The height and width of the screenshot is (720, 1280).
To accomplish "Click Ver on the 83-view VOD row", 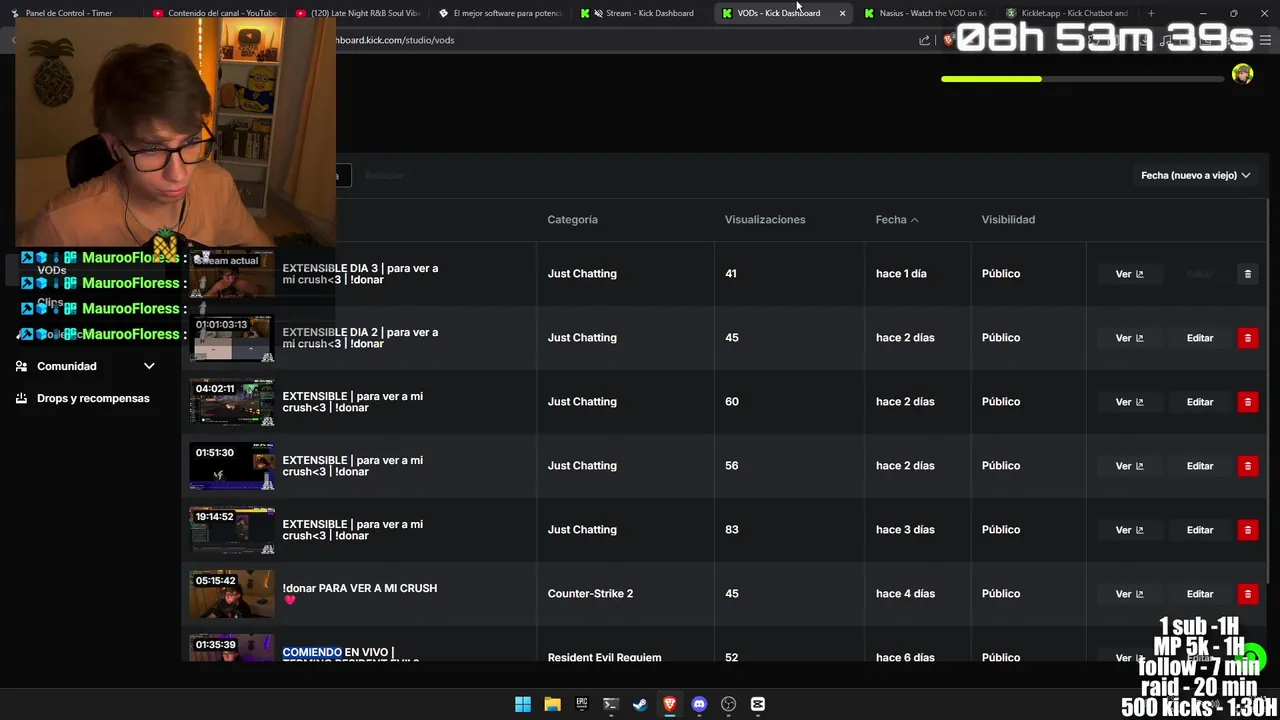I will click(x=1129, y=530).
